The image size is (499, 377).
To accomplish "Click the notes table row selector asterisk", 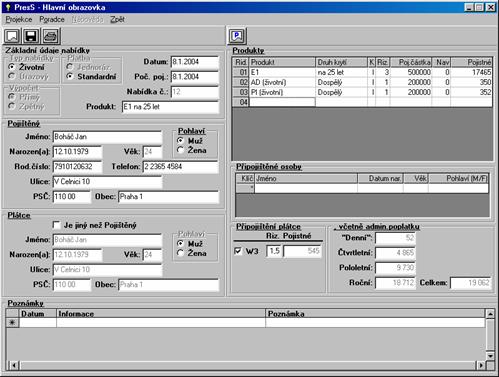I will tap(12, 323).
